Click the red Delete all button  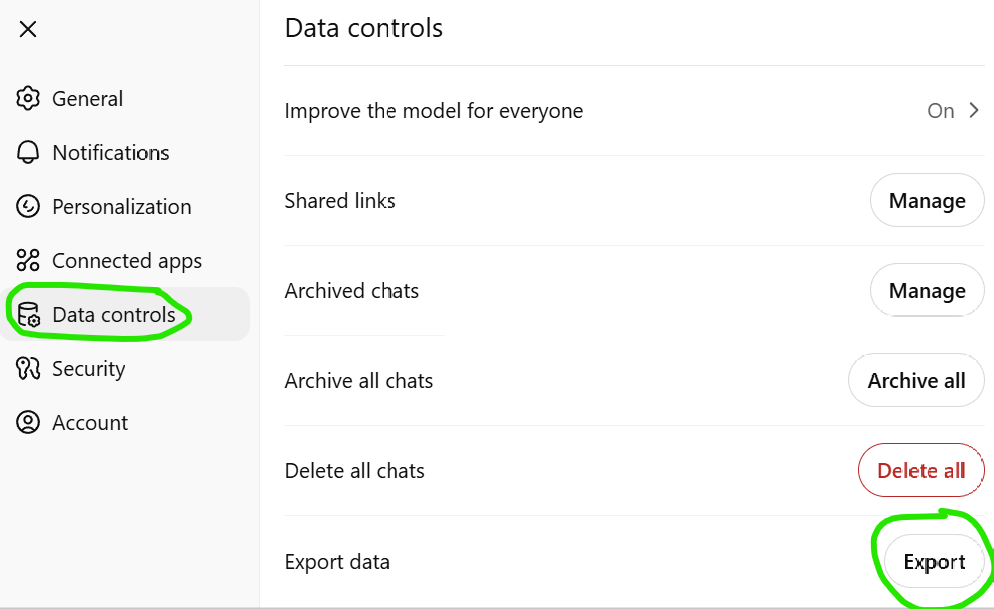[922, 471]
